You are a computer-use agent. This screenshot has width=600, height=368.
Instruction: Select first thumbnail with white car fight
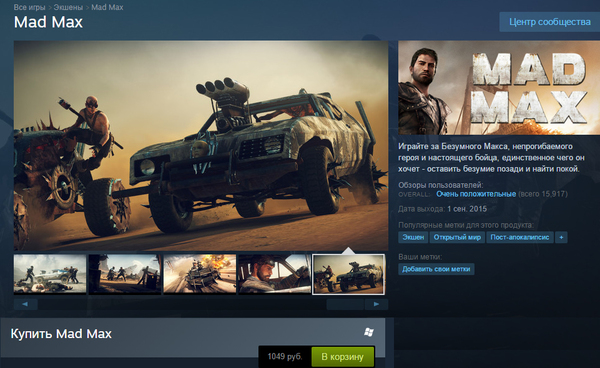click(x=50, y=274)
